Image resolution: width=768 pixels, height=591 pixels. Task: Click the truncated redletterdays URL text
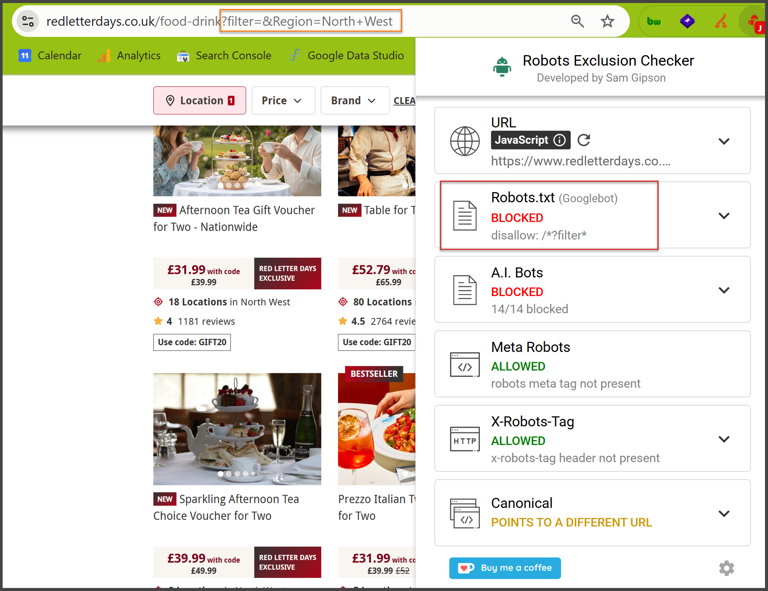(580, 161)
